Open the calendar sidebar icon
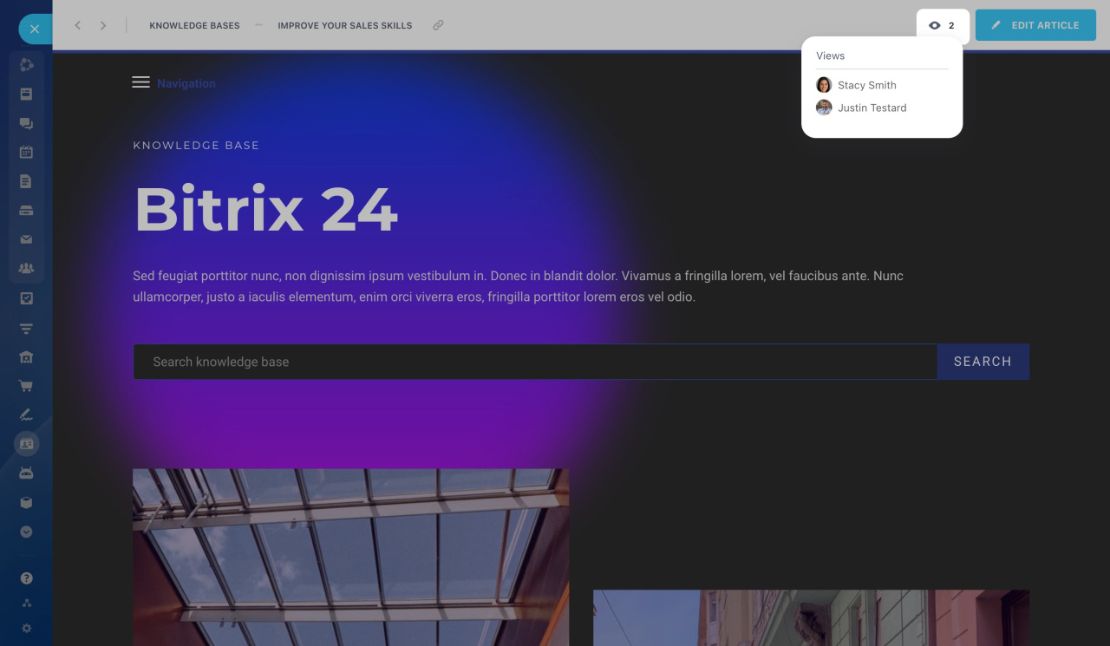Screen dimensions: 1110x646 pyautogui.click(x=26, y=152)
